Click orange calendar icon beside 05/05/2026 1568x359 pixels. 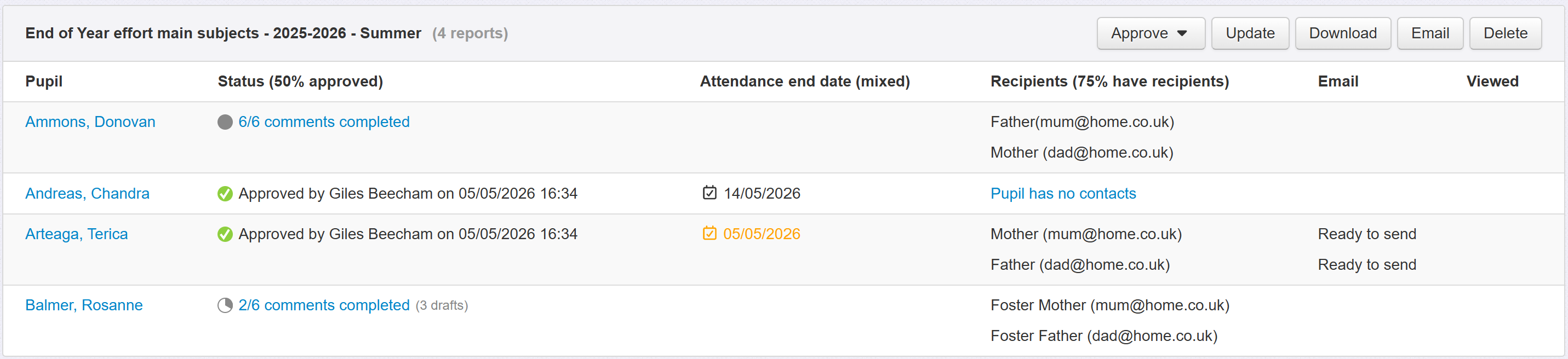(709, 234)
